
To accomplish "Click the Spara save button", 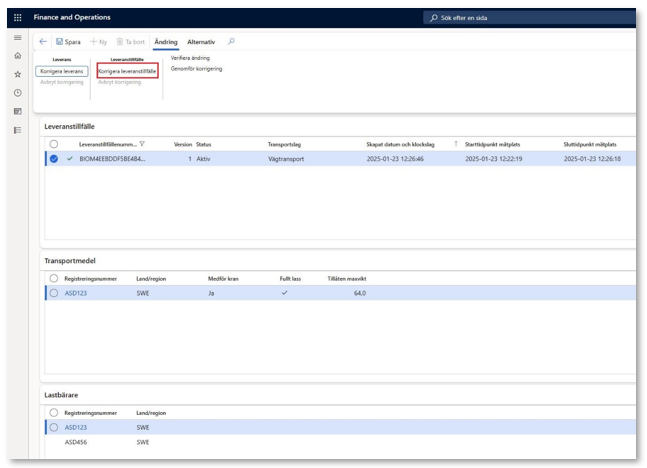I will tap(68, 42).
